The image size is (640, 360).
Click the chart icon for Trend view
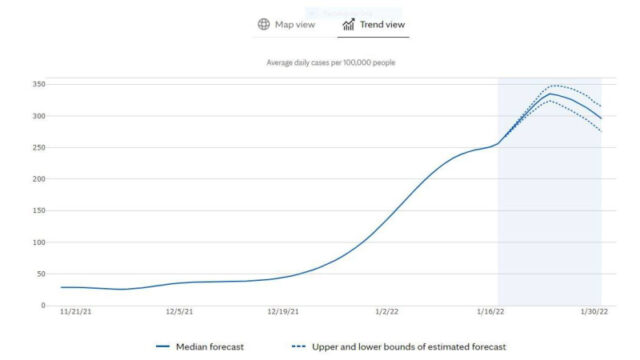click(x=349, y=24)
